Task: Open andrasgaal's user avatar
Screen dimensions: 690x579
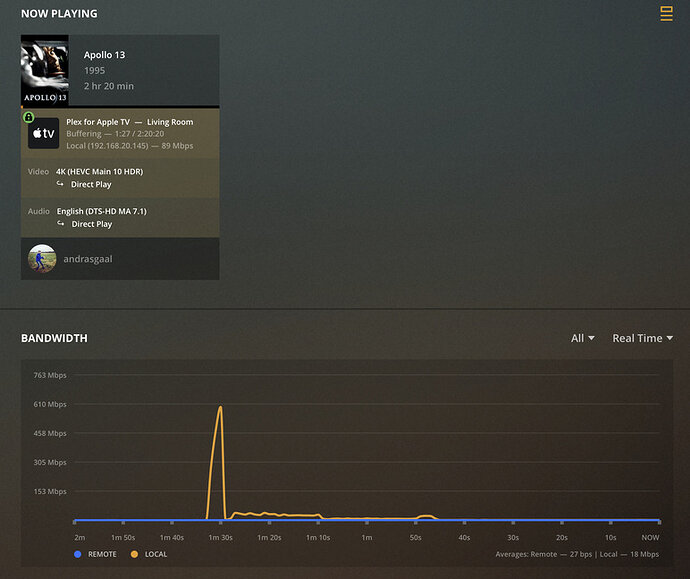Action: click(42, 259)
